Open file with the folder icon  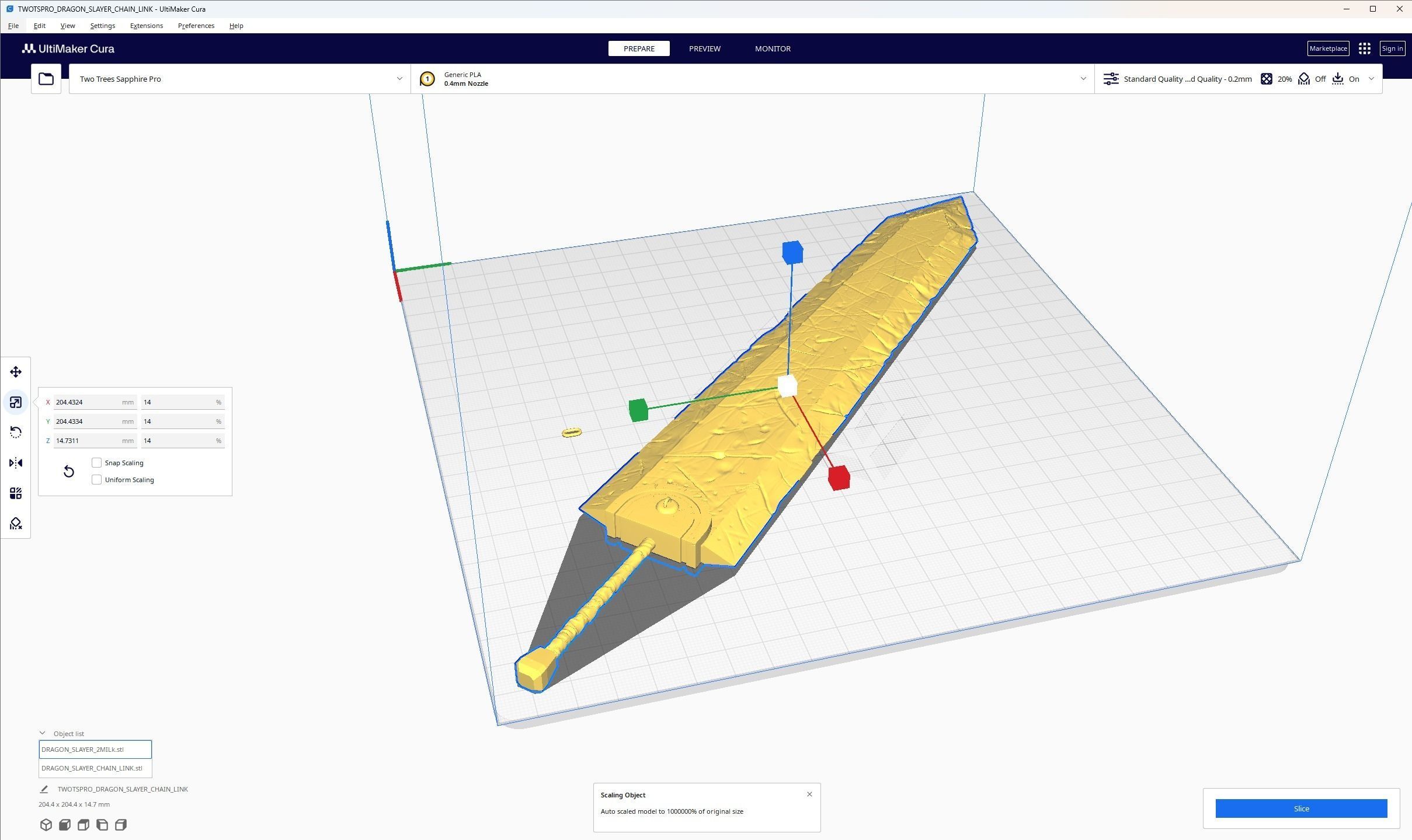[46, 79]
